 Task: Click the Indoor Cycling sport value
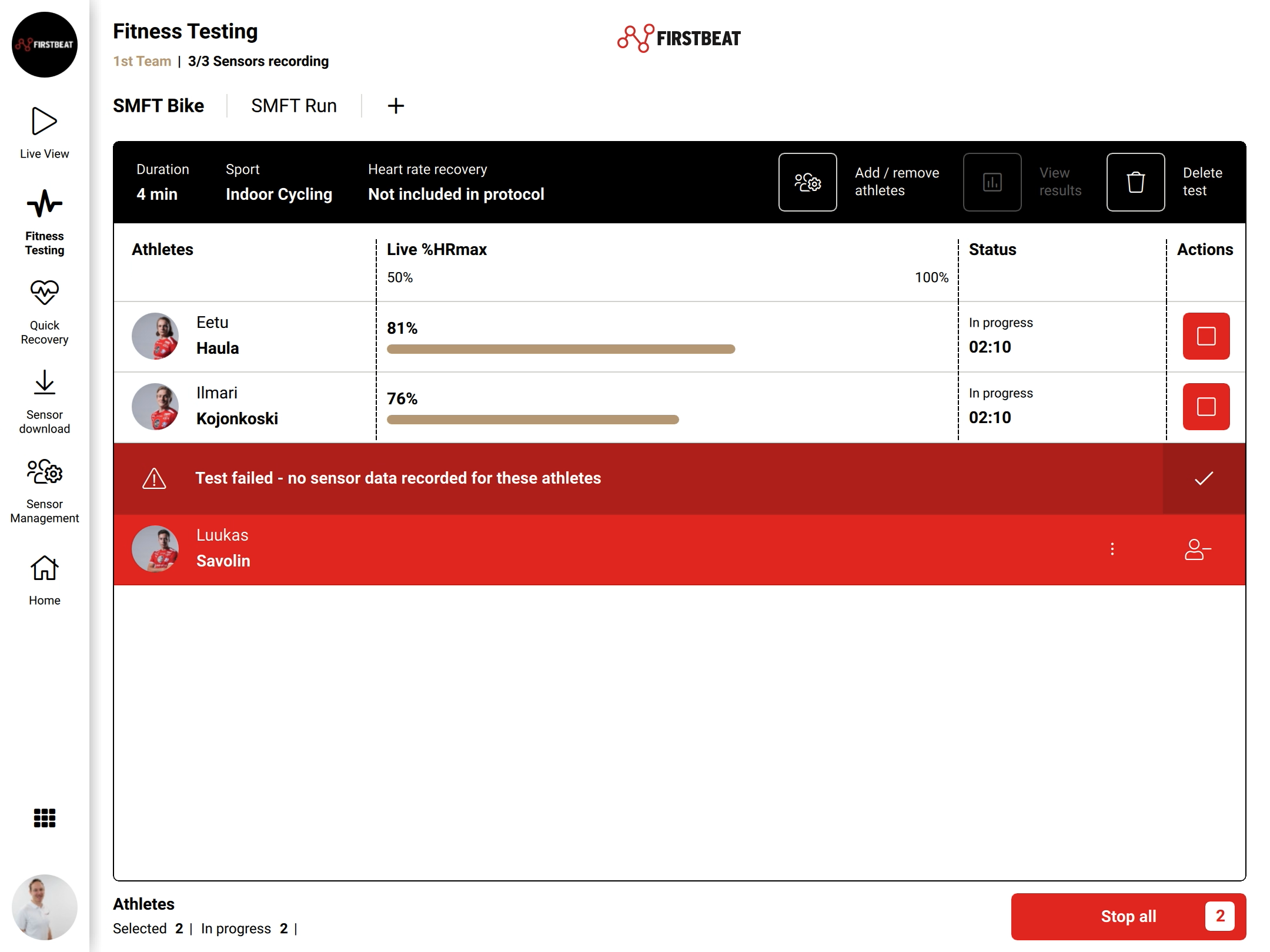point(279,195)
